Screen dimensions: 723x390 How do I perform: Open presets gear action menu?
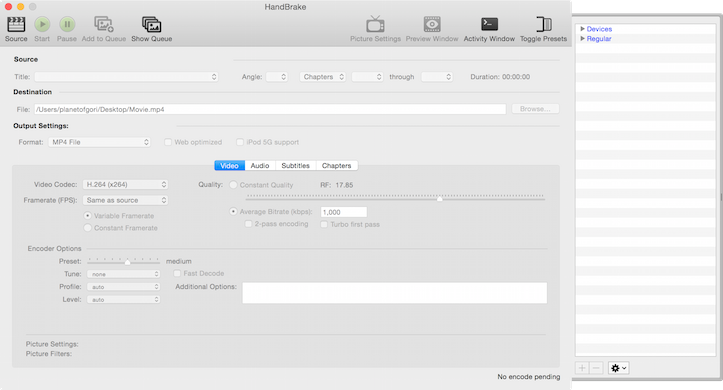pos(618,368)
